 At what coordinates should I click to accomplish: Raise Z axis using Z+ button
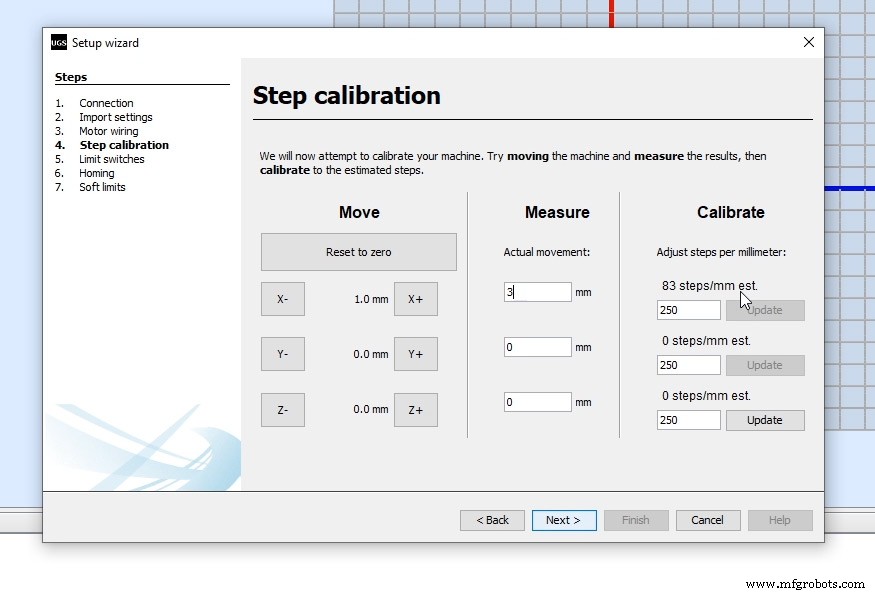(x=415, y=410)
